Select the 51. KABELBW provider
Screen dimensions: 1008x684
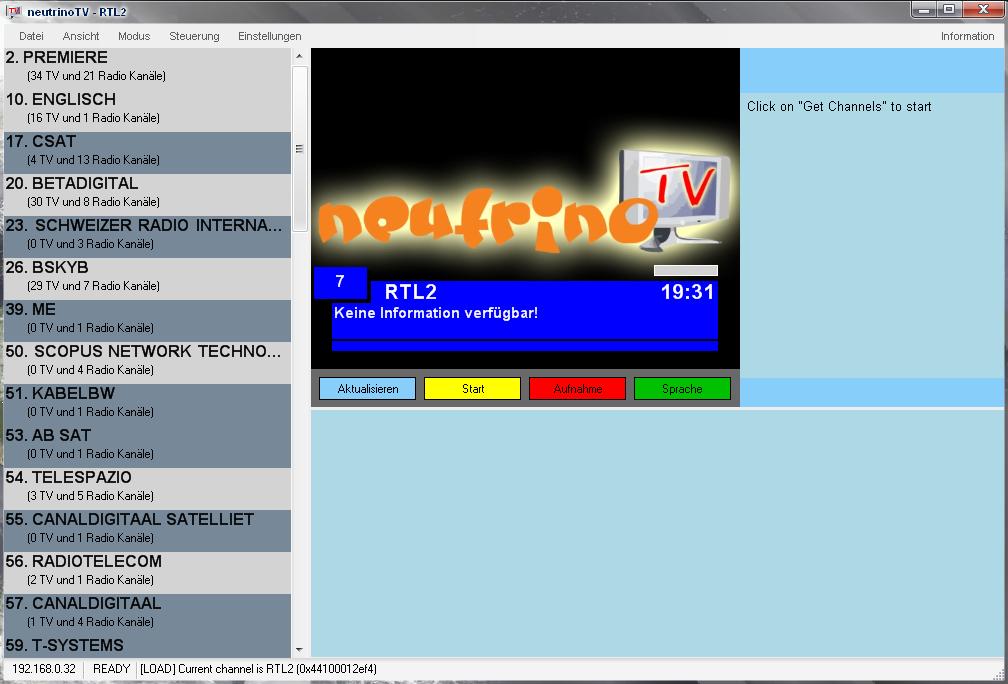point(147,405)
